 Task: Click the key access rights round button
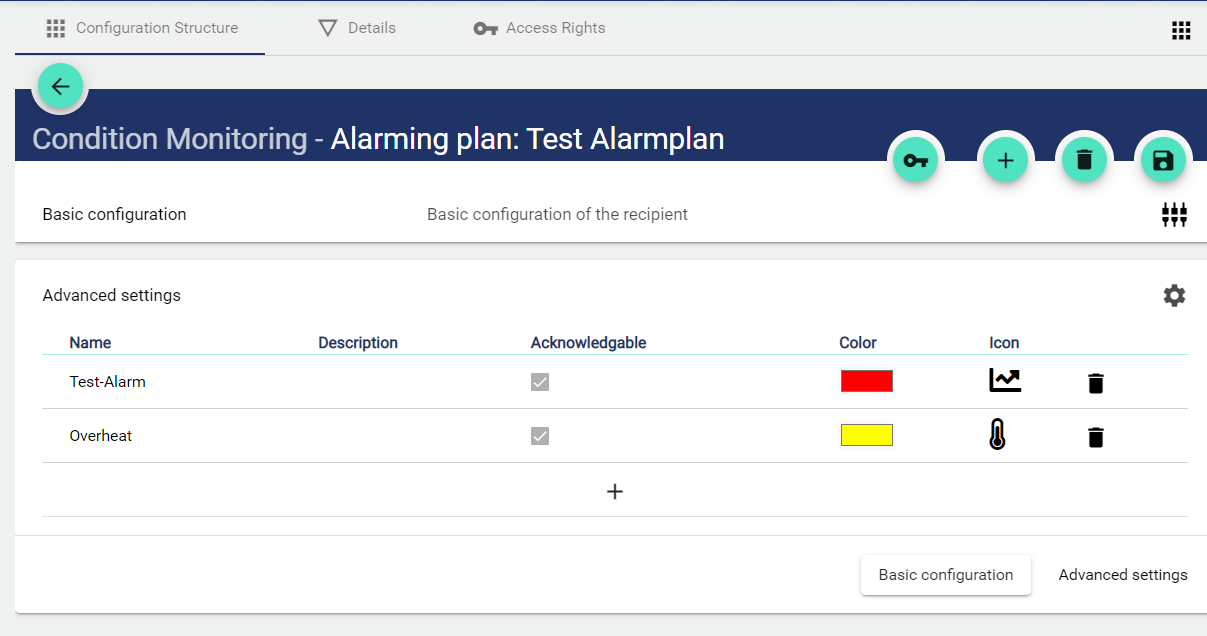pyautogui.click(x=914, y=160)
